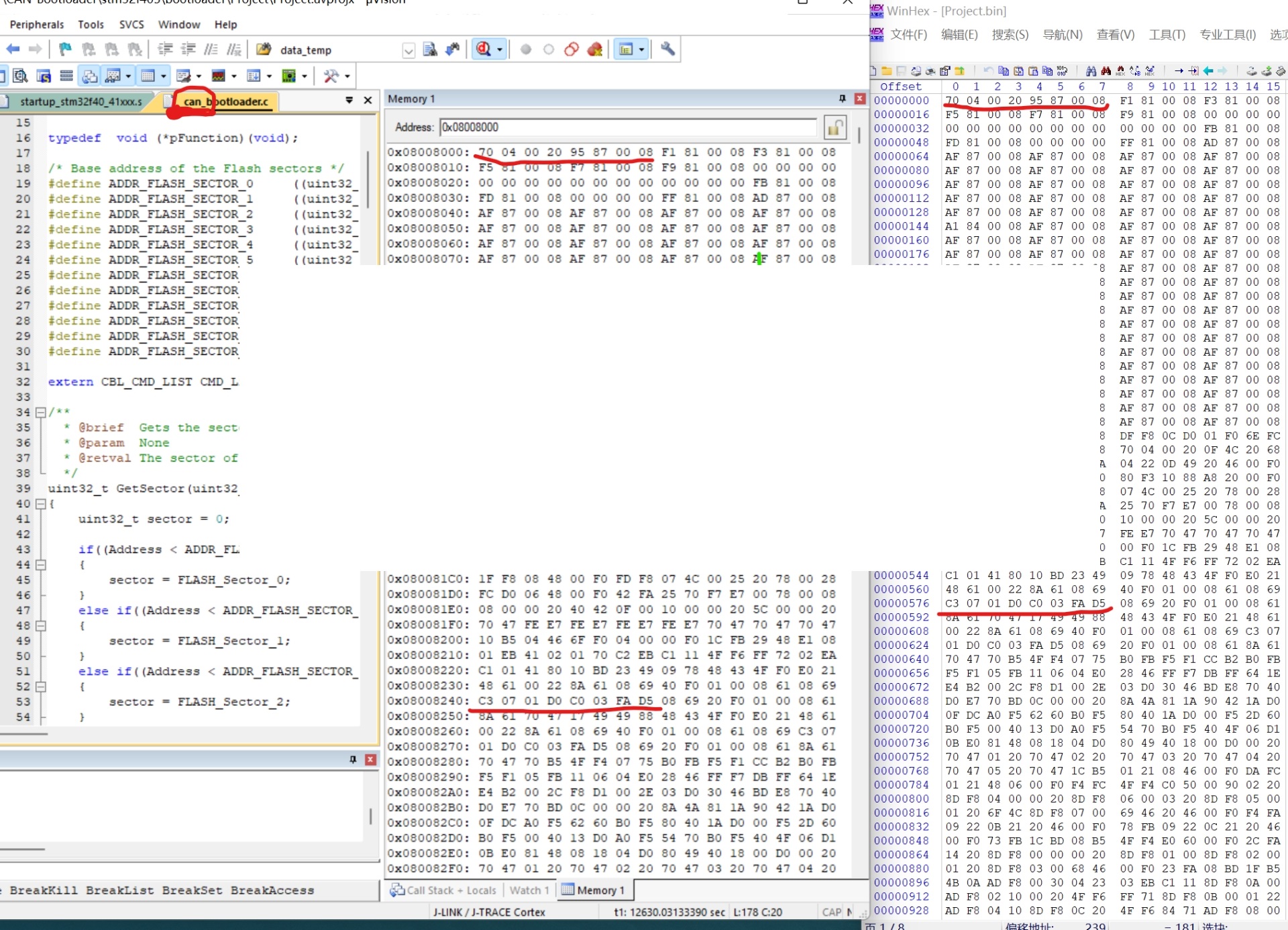1288x930 pixels.
Task: Open the data_temp target dropdown
Action: click(x=409, y=51)
